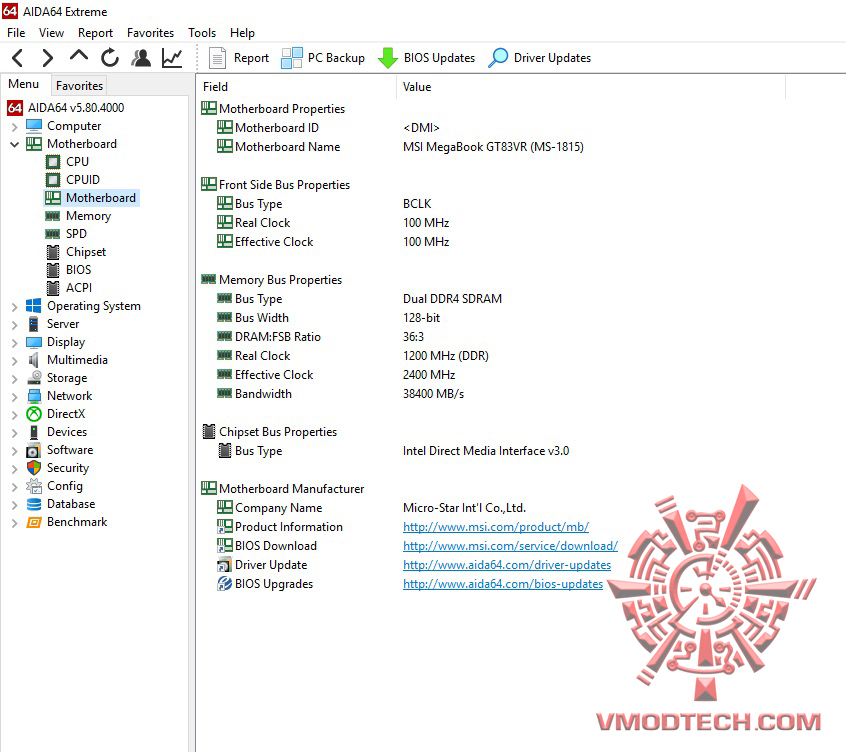Click the DirectX Xbox icon

[34, 414]
